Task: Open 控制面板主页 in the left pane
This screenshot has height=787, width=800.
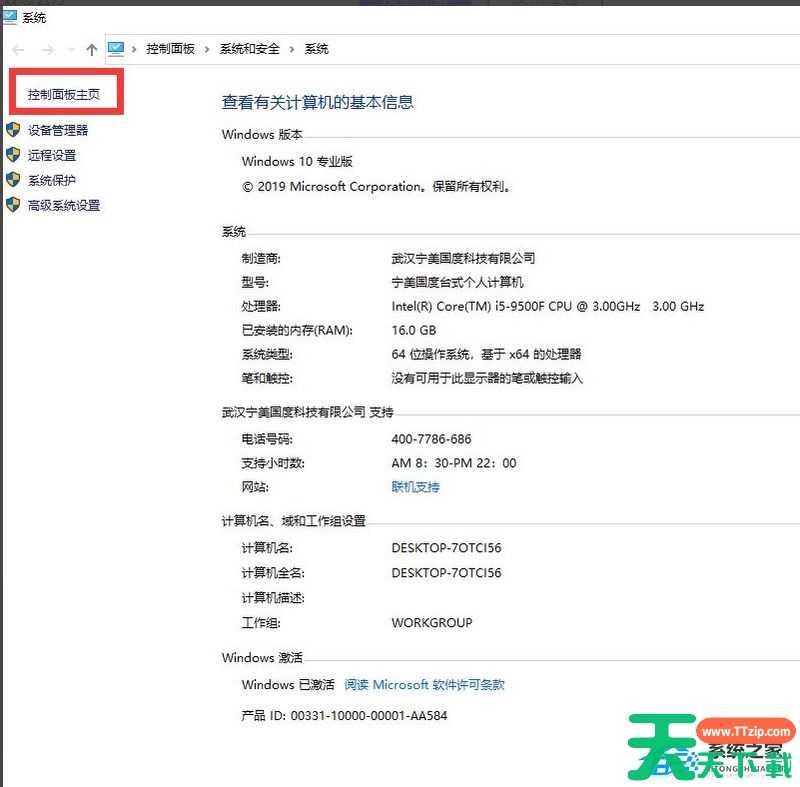Action: point(64,95)
